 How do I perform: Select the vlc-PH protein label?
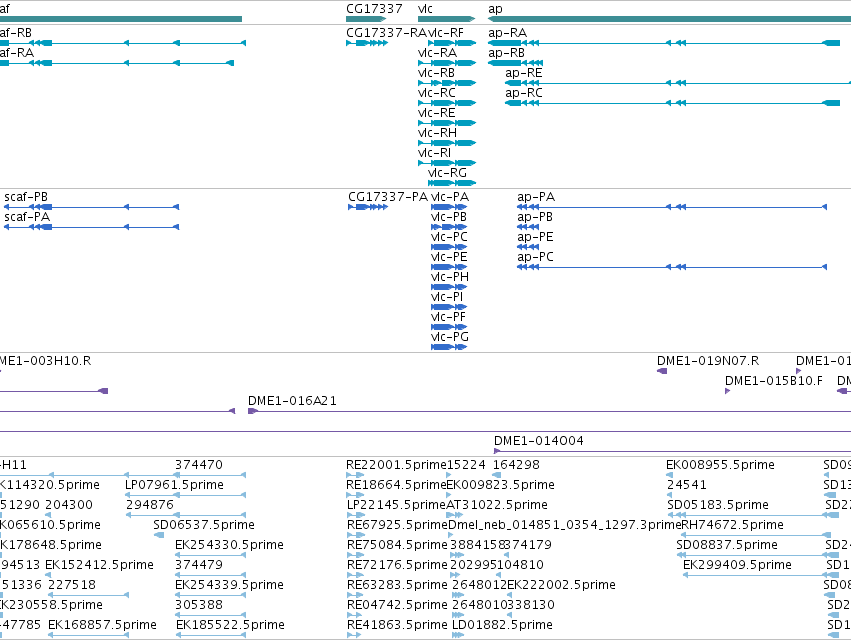[449, 277]
